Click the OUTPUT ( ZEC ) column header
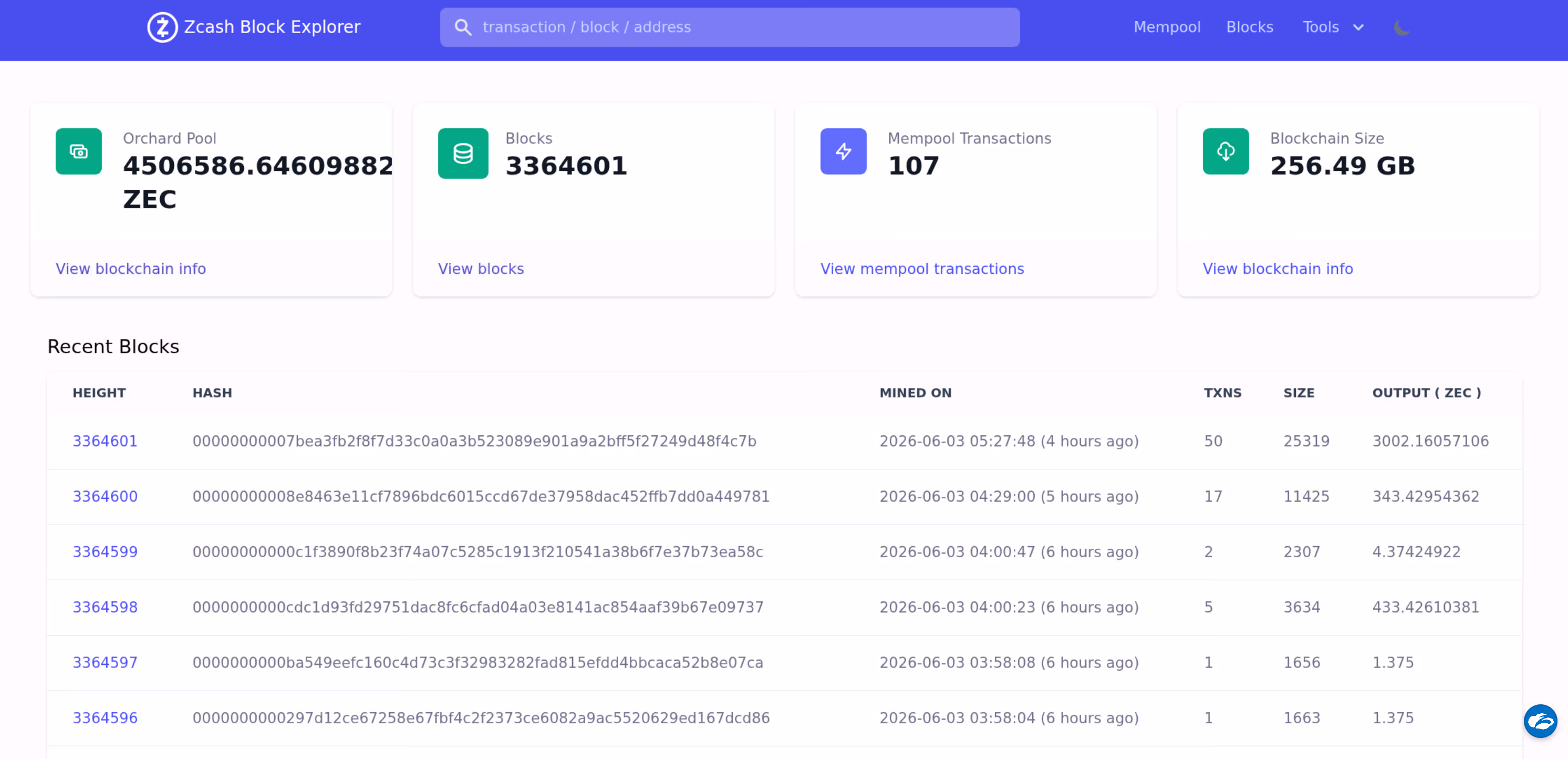The image size is (1568, 759). click(x=1426, y=393)
